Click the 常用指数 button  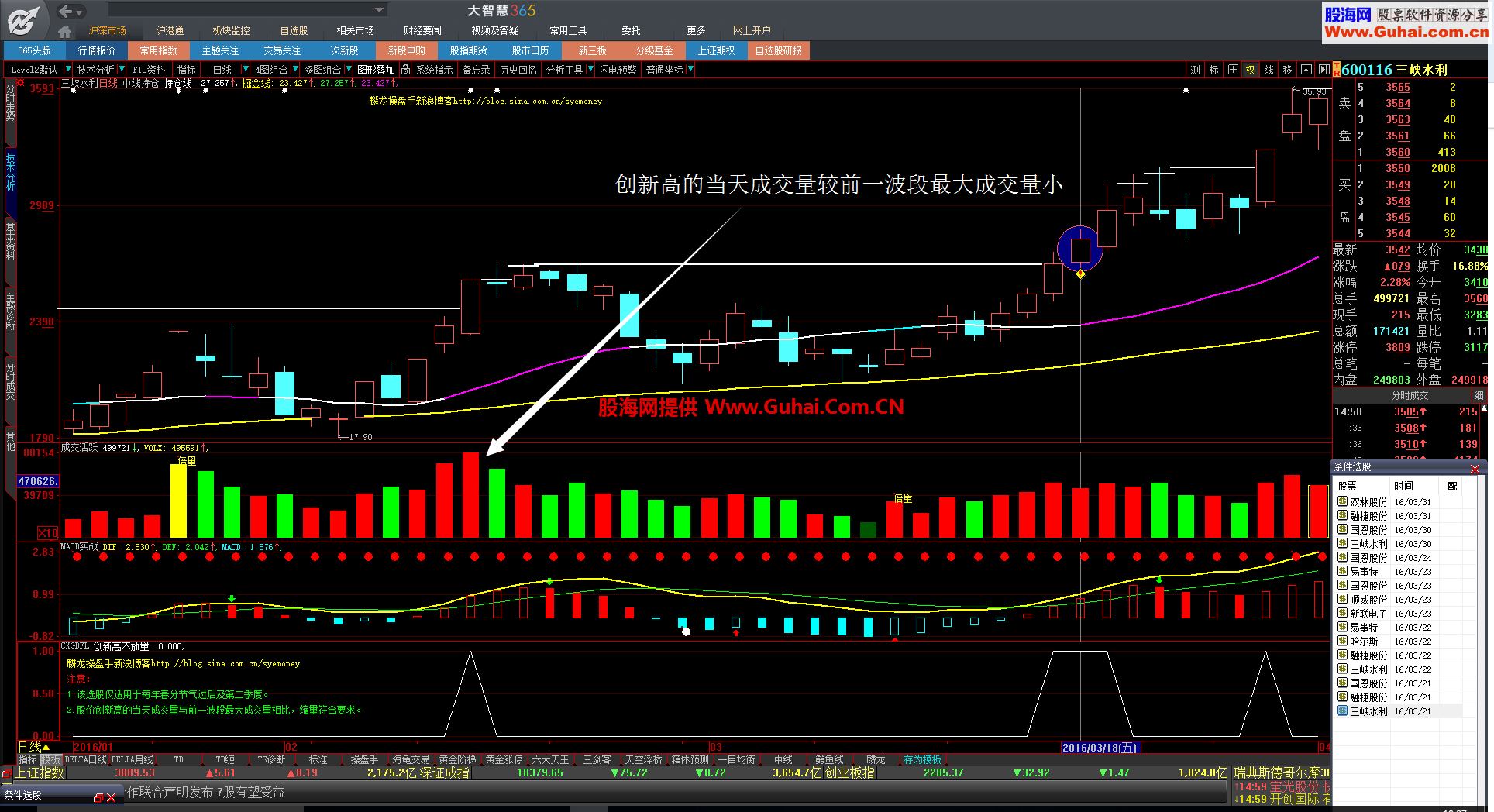[159, 50]
